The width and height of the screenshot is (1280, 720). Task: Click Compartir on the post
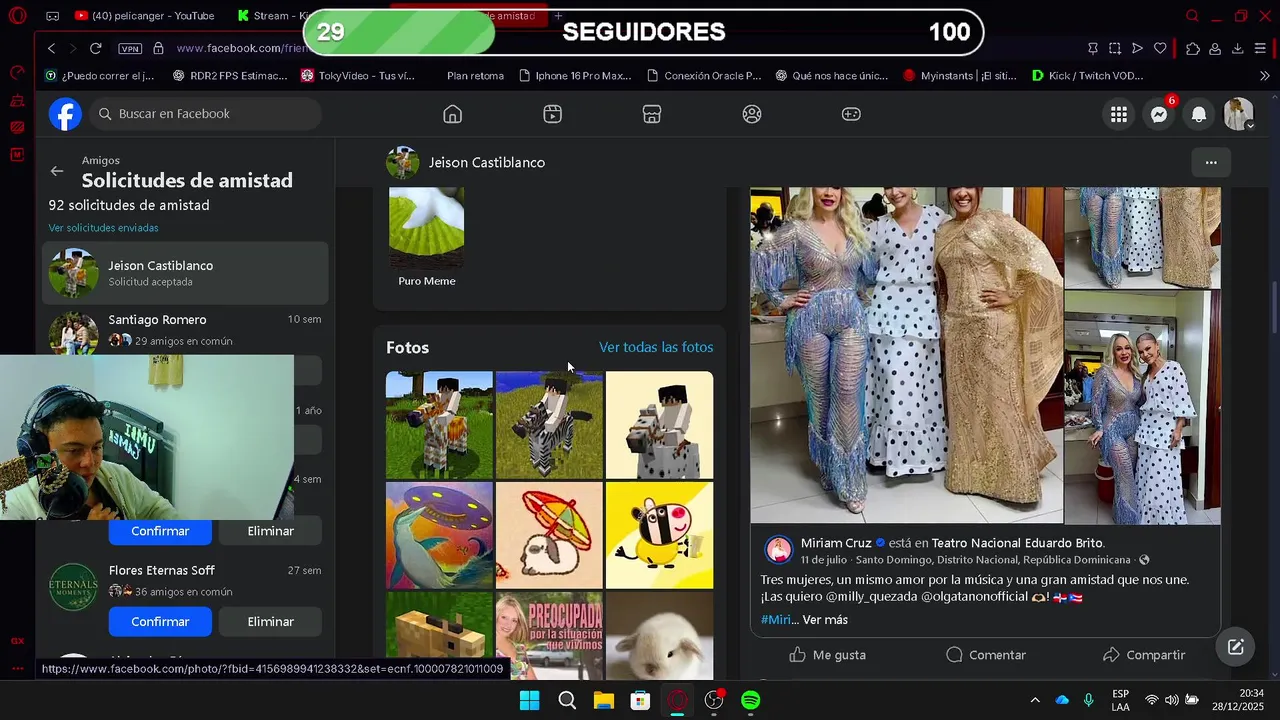tap(1143, 655)
